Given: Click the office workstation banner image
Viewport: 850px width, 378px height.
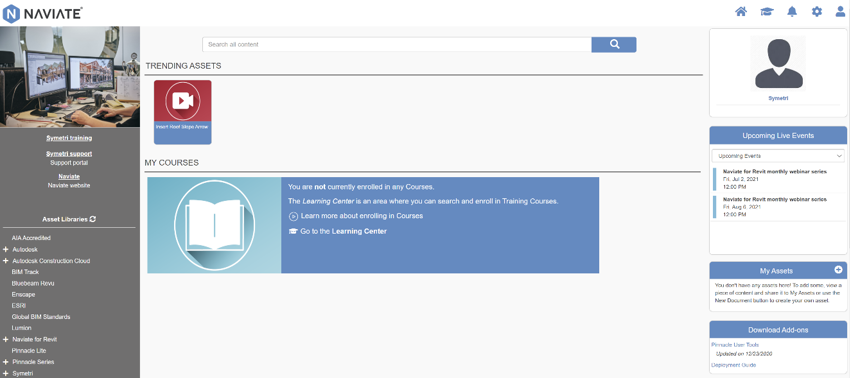Looking at the screenshot, I should 70,76.
